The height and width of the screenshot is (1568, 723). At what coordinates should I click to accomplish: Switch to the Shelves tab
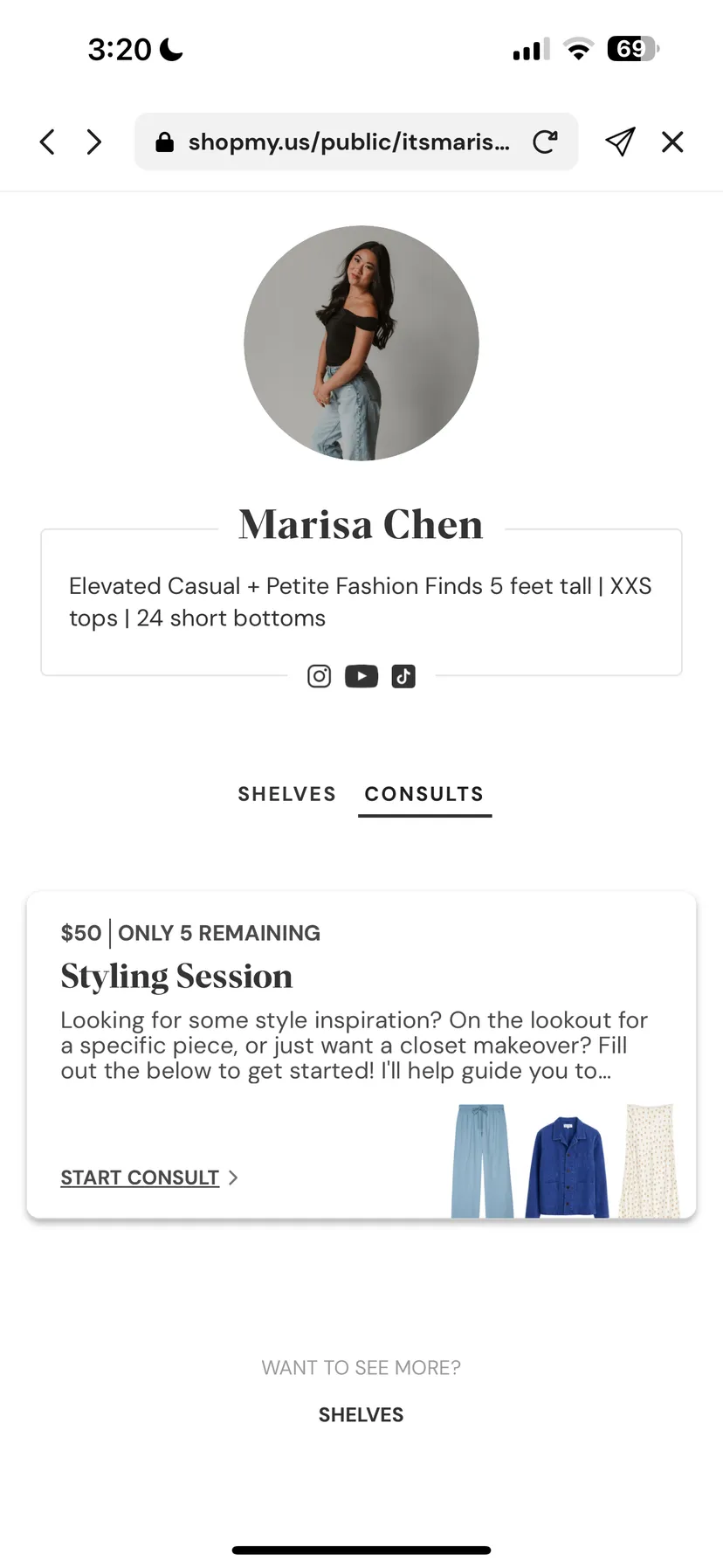click(x=287, y=794)
